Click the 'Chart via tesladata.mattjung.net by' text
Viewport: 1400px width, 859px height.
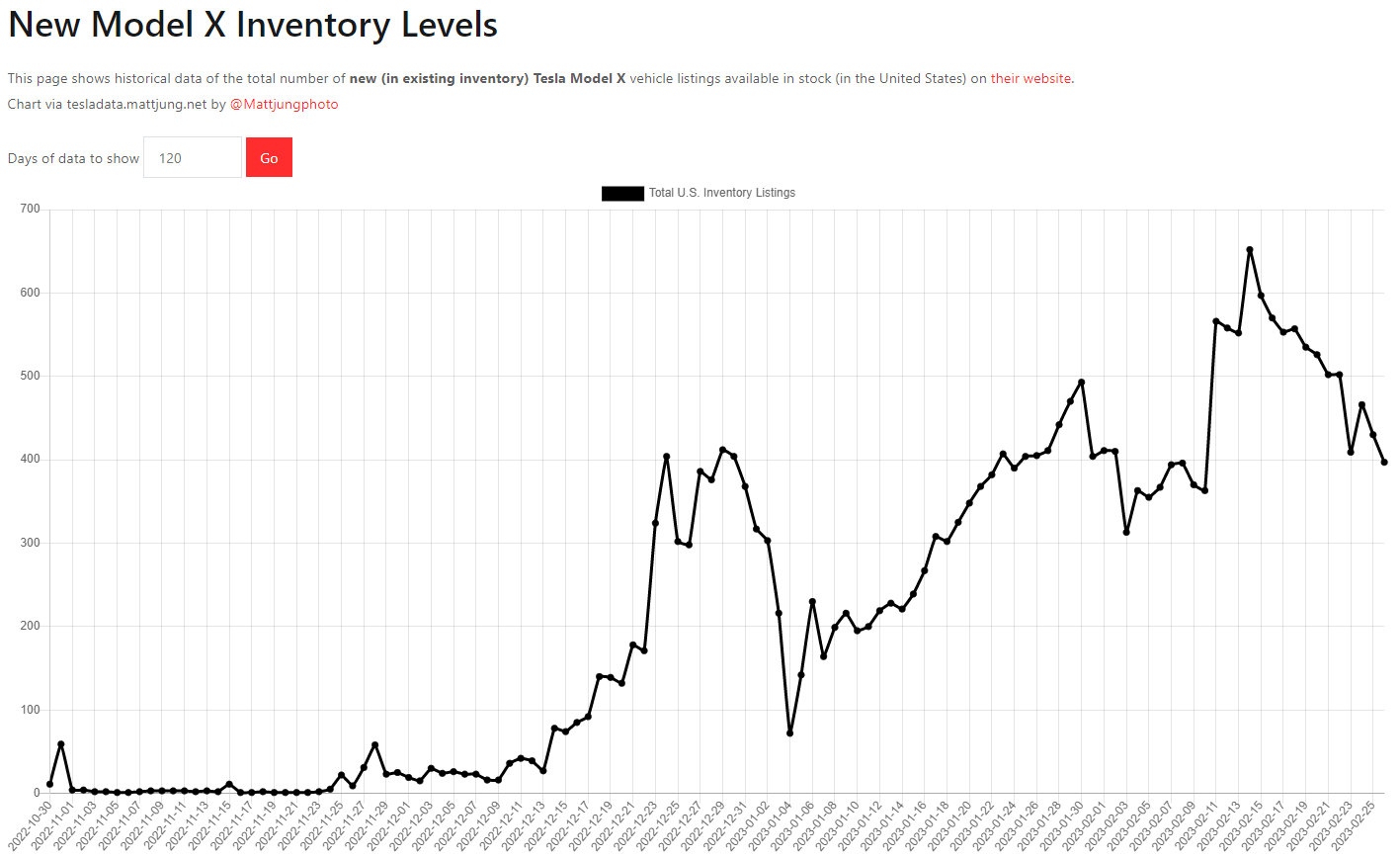point(117,105)
